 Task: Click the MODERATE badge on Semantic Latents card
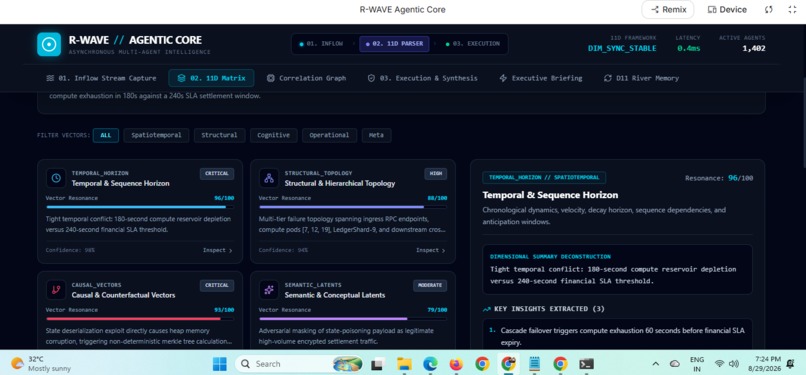tap(430, 286)
